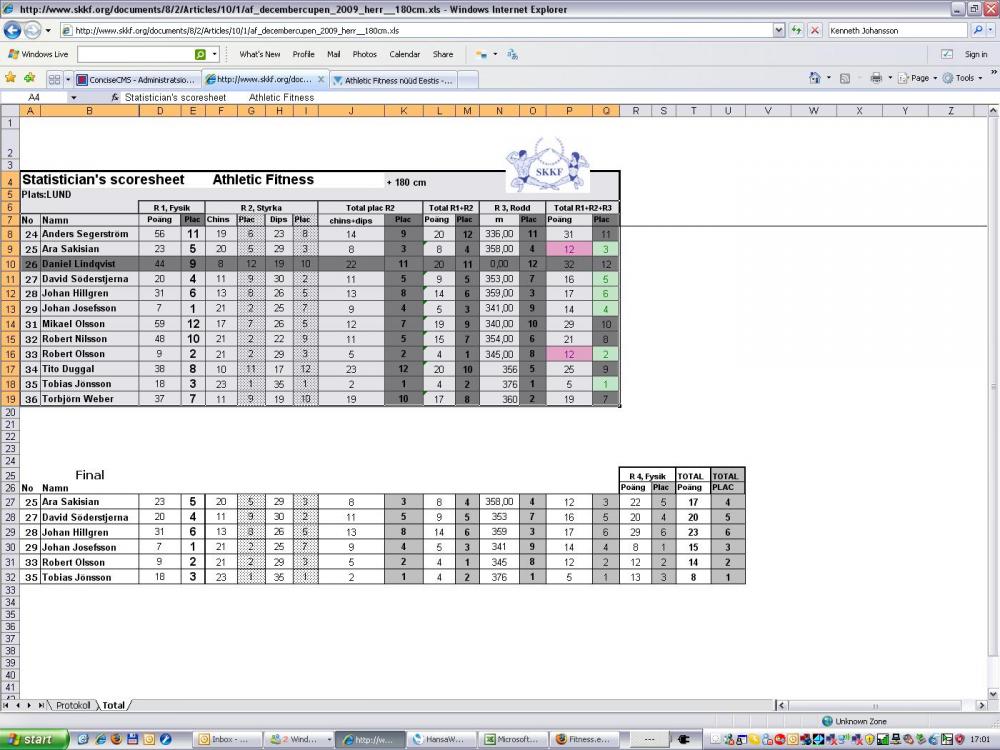Switch to the Protokoll sheet tab
Screen dimensions: 1000x750
(73, 705)
